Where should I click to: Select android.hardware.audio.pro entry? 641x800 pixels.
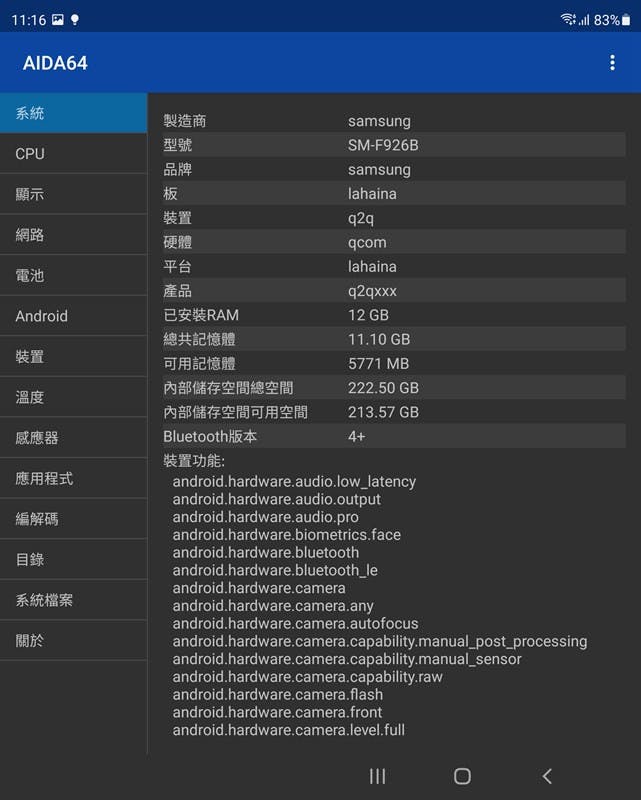pyautogui.click(x=265, y=517)
